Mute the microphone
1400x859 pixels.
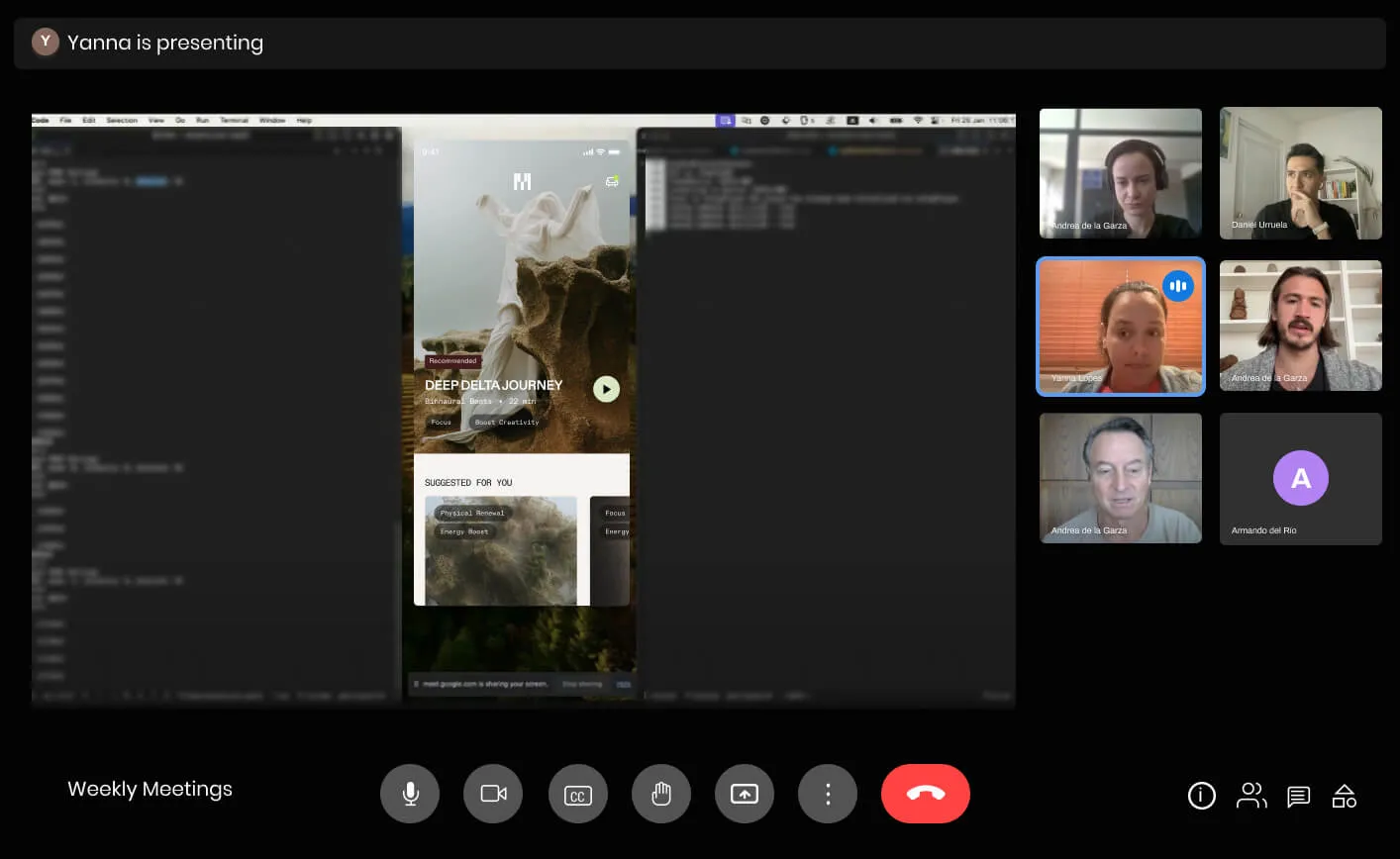[410, 794]
